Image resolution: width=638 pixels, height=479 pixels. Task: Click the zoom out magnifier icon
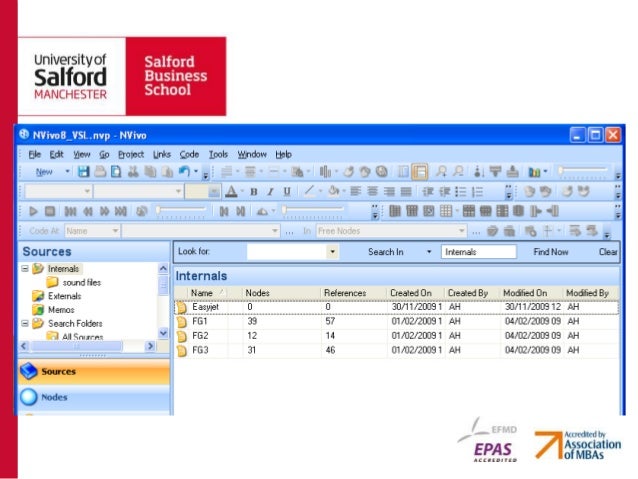tap(459, 171)
